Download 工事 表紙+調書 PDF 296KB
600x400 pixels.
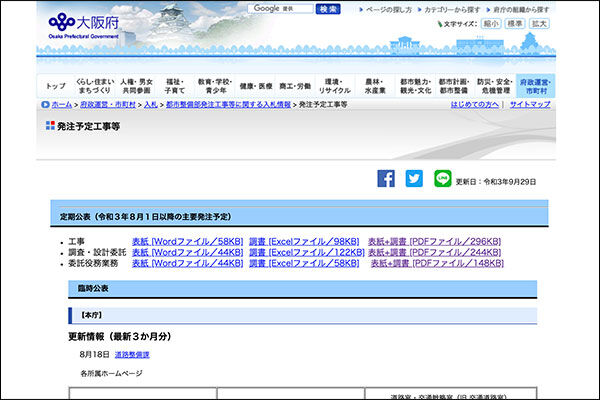click(434, 242)
